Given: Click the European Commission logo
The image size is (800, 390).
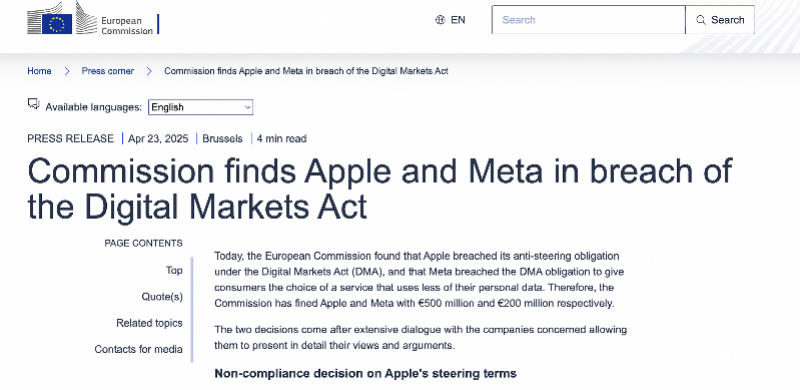Looking at the screenshot, I should tap(93, 19).
